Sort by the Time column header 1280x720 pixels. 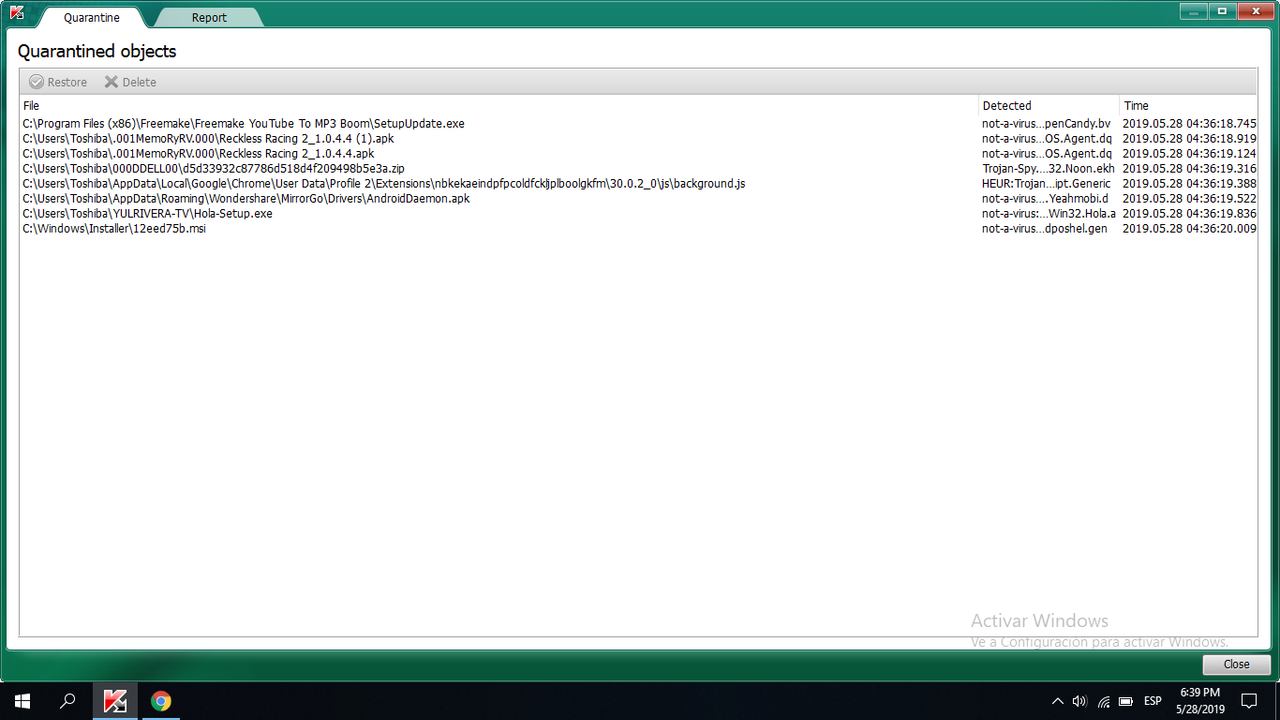[x=1188, y=105]
